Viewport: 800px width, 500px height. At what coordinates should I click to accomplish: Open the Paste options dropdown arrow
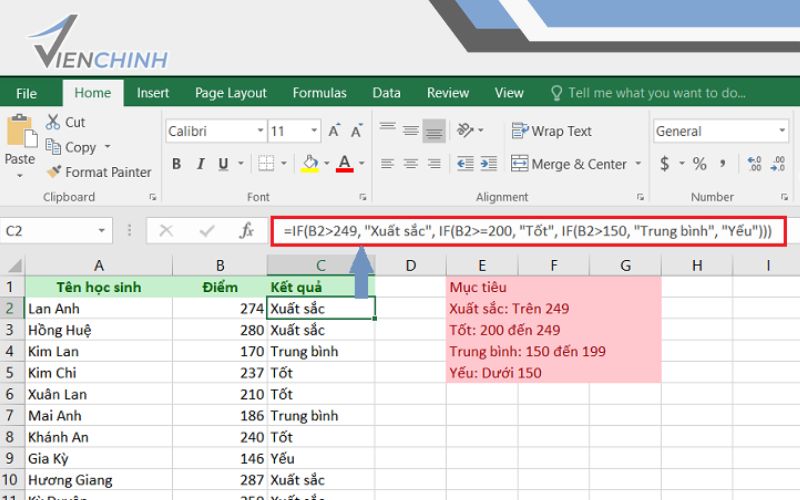click(x=20, y=176)
